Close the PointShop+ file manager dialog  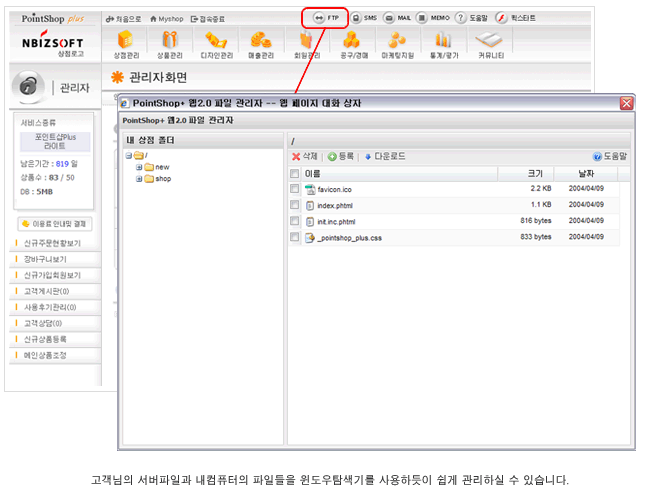click(626, 103)
